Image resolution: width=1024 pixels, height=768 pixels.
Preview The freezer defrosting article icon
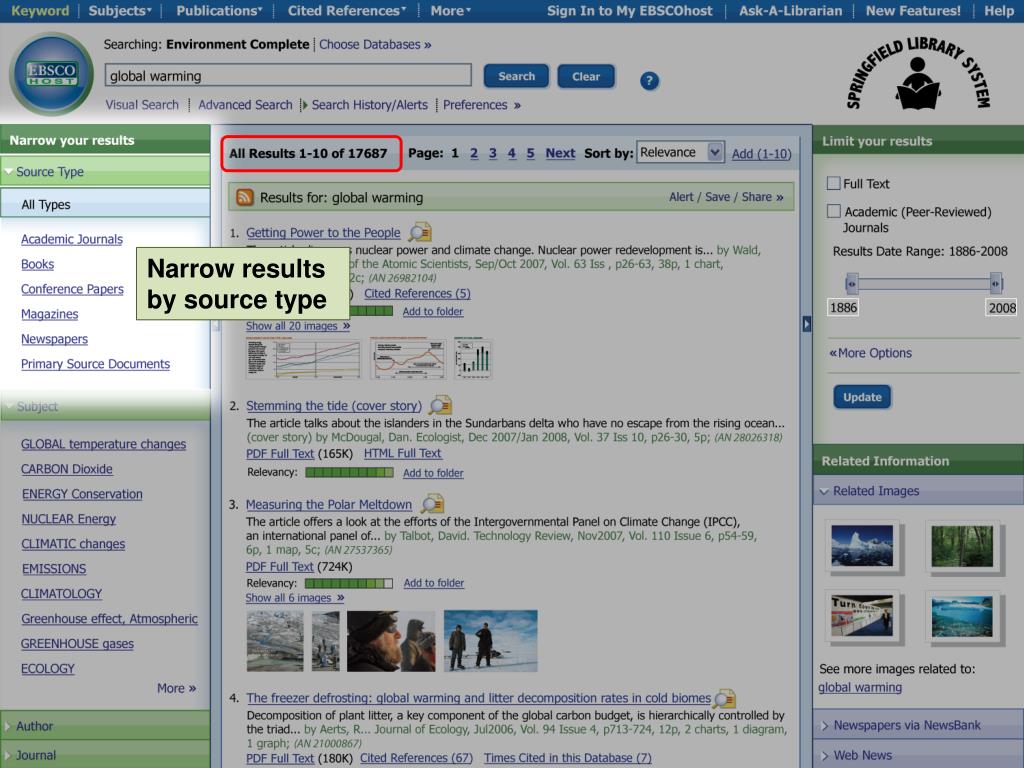point(724,697)
